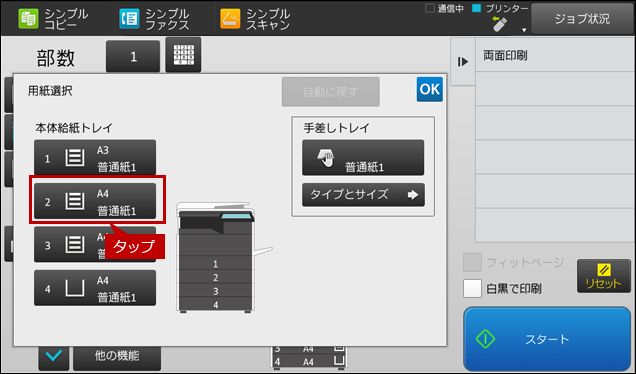Collapse the action panel arrow

coord(463,62)
